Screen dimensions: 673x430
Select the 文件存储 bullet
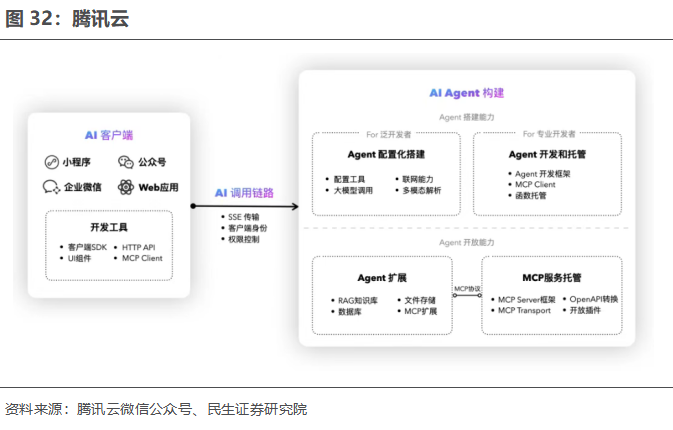click(x=420, y=300)
